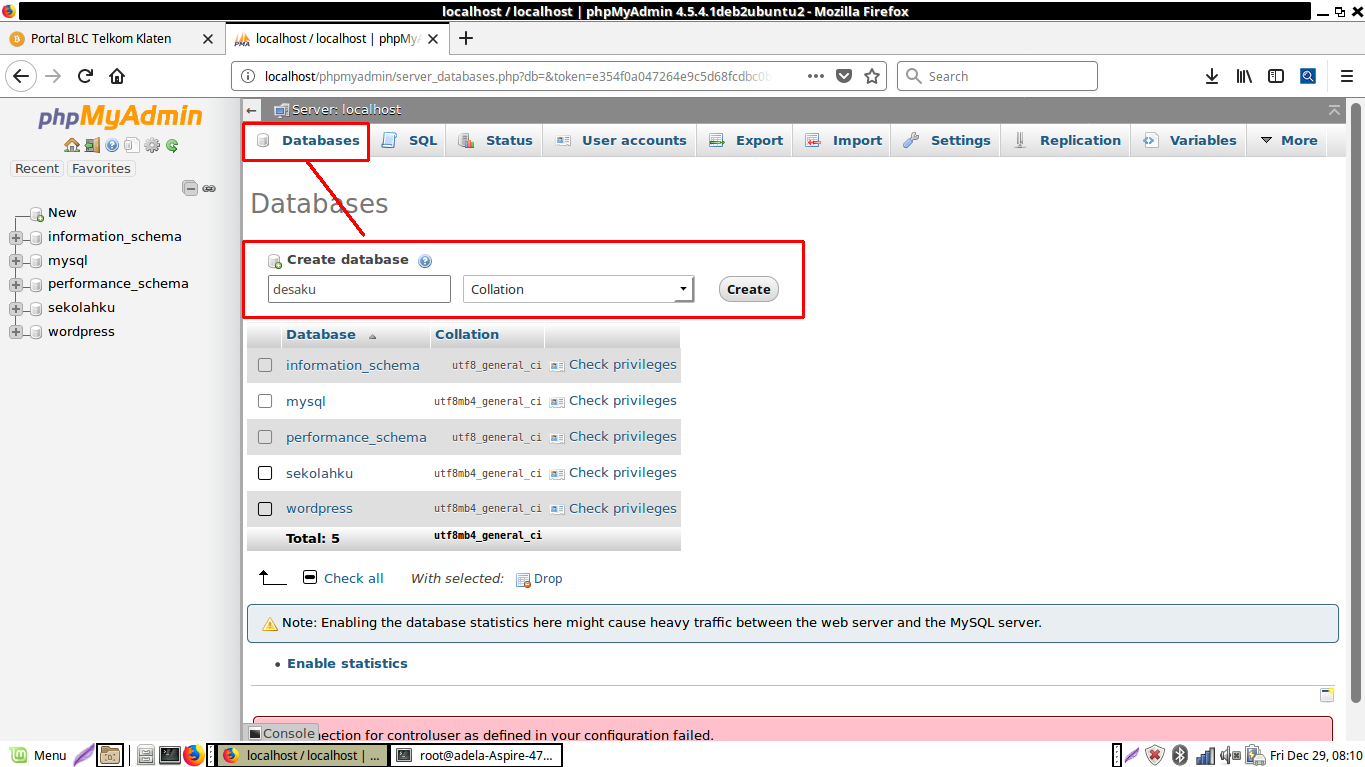Reload page in Firefox toolbar
This screenshot has height=767, width=1365.
(x=86, y=76)
